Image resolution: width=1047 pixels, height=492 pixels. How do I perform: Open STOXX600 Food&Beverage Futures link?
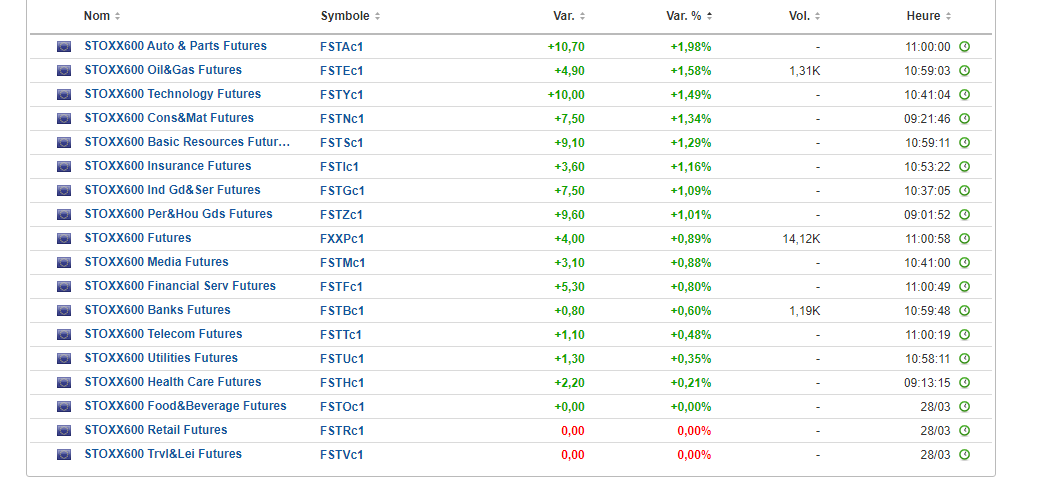coord(185,406)
